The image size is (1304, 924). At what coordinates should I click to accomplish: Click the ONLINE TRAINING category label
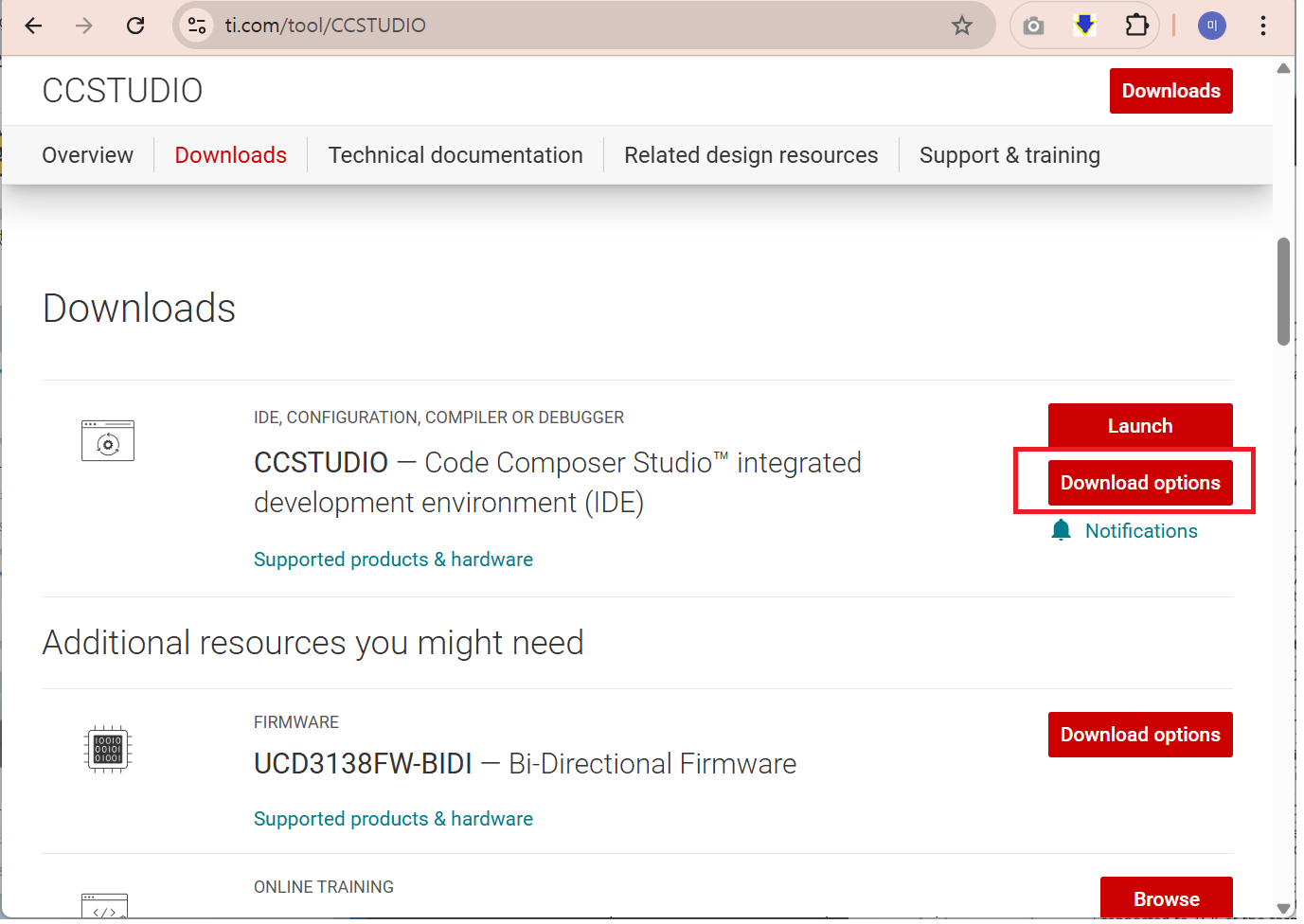324,887
